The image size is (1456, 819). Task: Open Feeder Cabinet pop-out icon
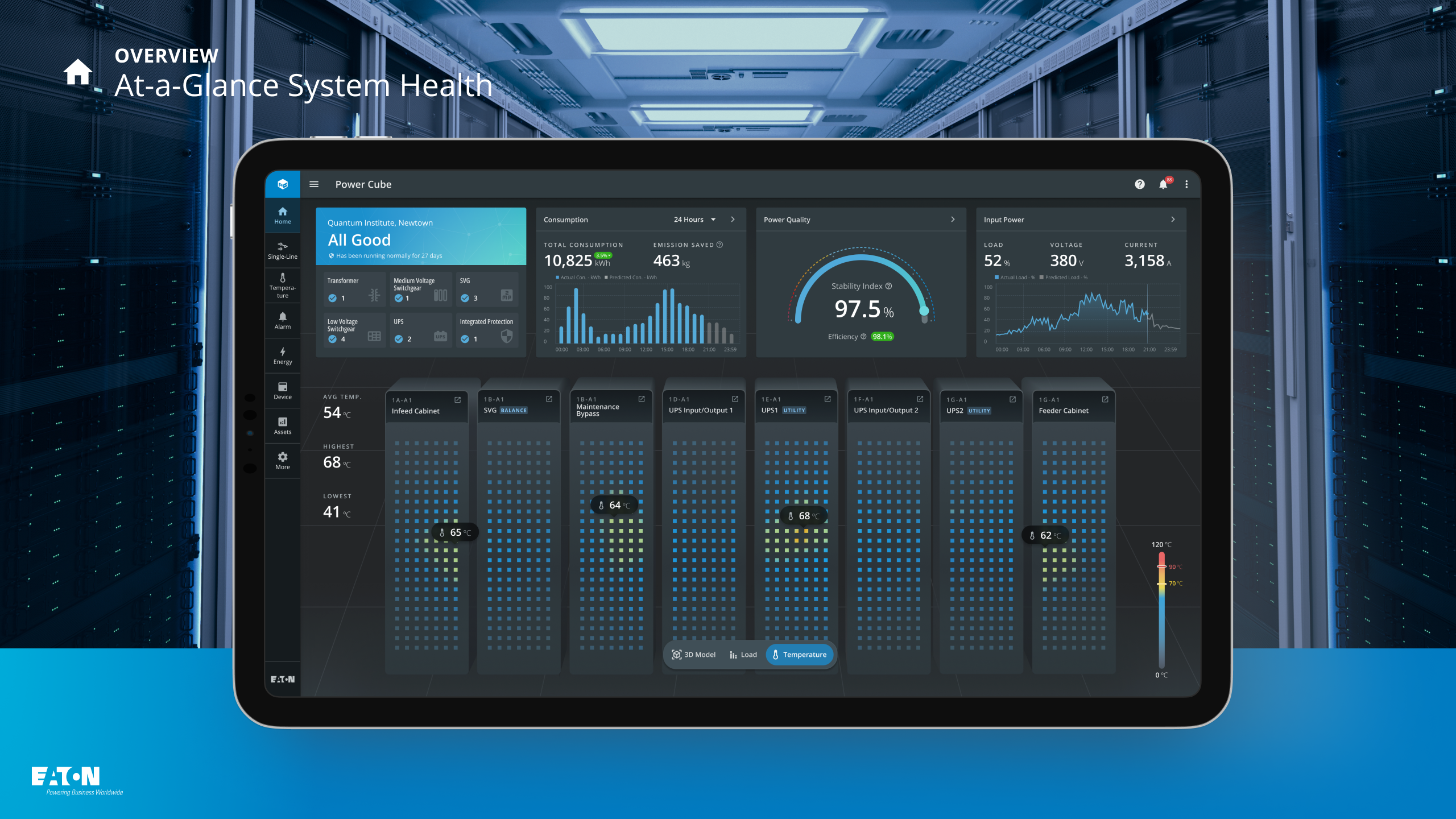tap(1105, 399)
